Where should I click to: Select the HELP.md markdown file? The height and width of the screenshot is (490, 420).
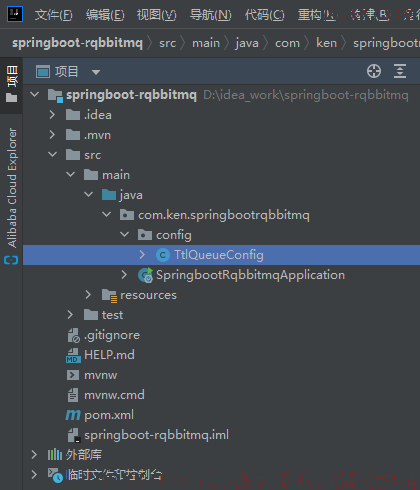pos(100,355)
